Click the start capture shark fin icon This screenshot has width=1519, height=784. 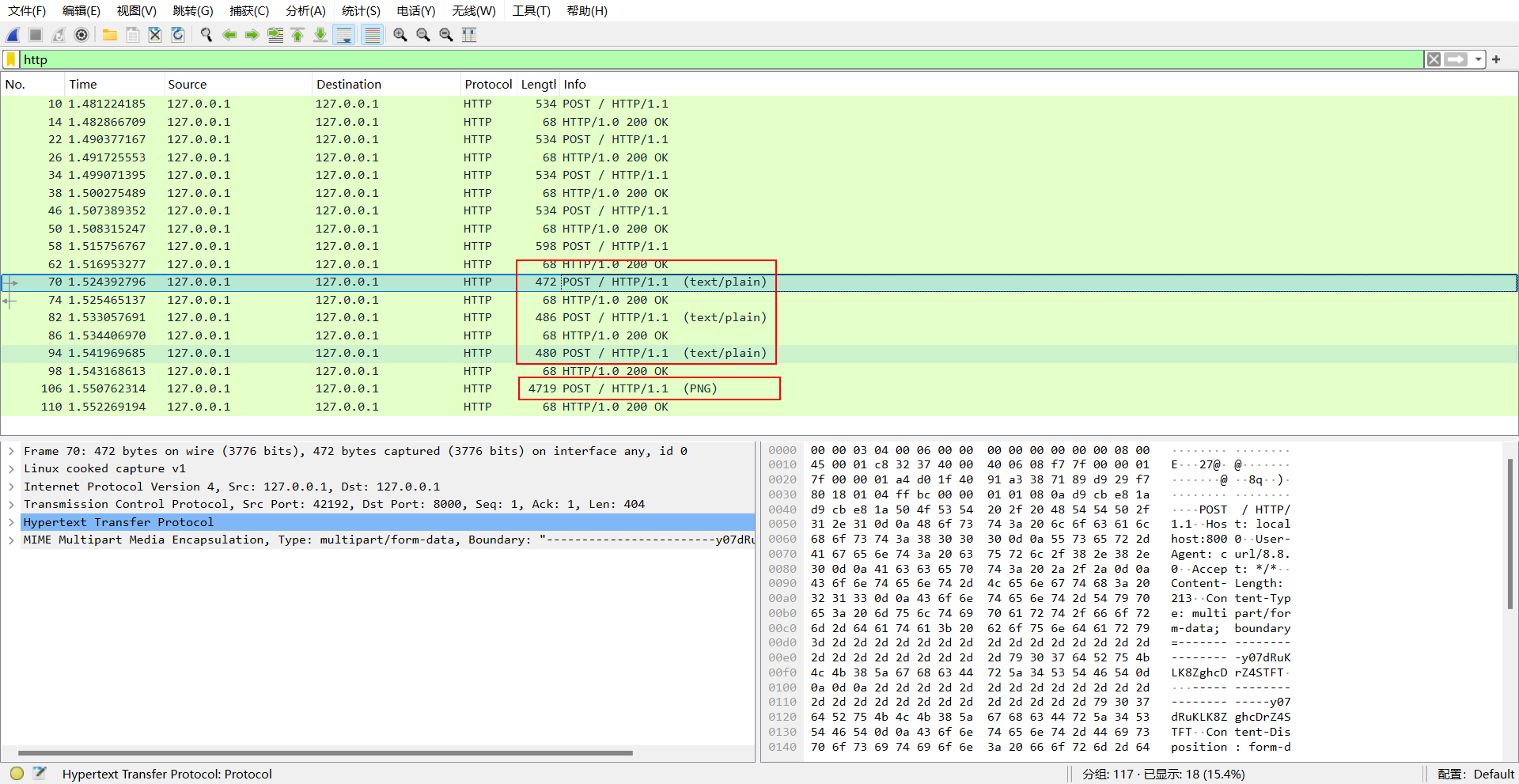pos(13,35)
